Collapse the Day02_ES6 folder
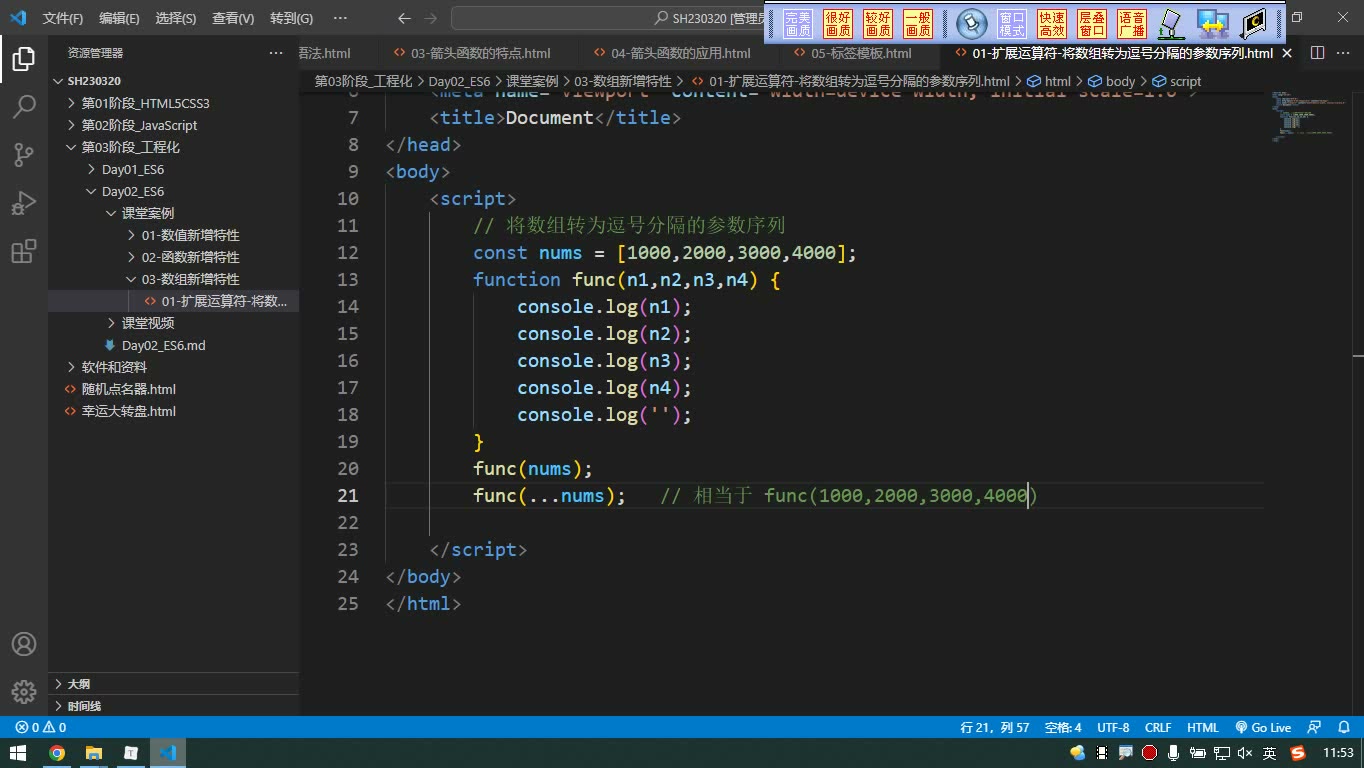 (x=133, y=191)
